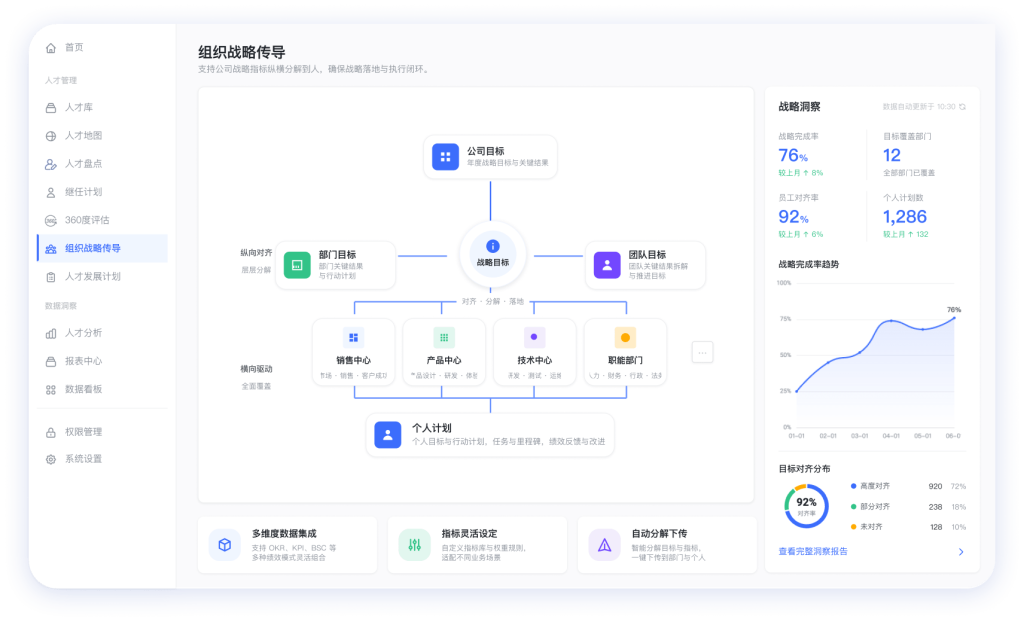Click the 人才地图 globe icon
Screen dimensions: 1024x622
coord(51,136)
